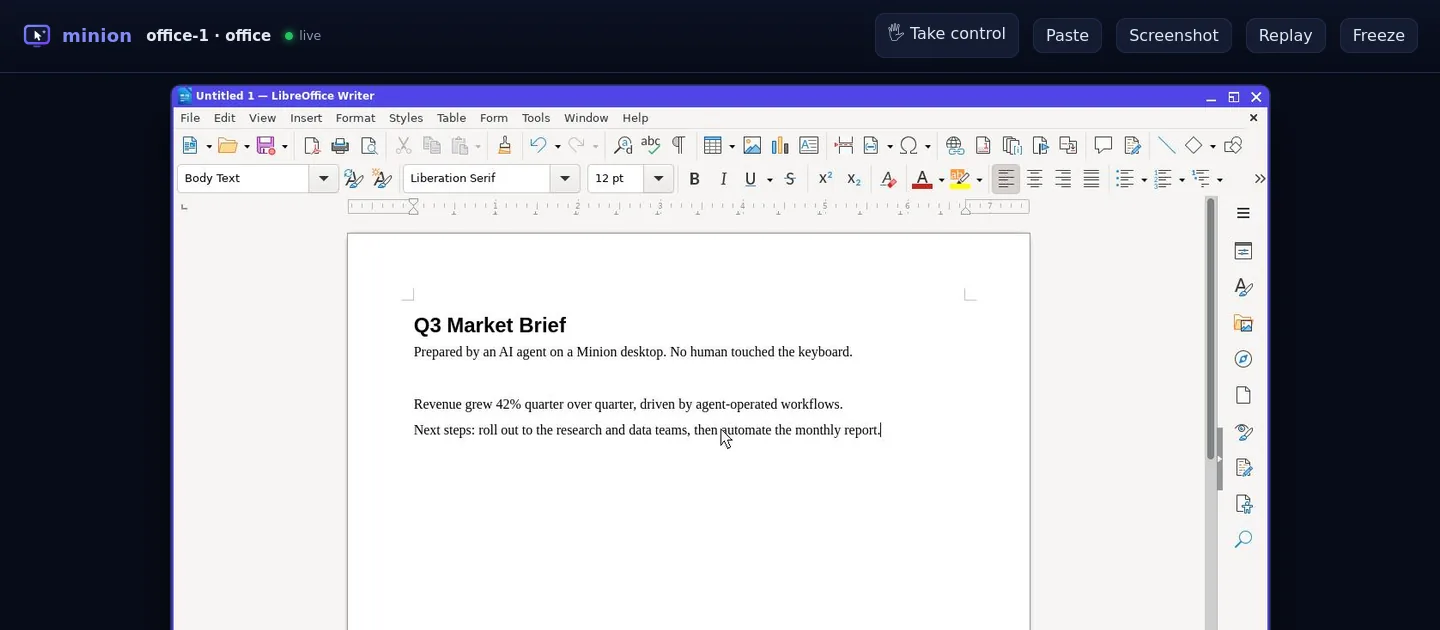Expand the Undo history dropdown arrow
Viewport: 1440px width, 630px height.
coord(557,147)
